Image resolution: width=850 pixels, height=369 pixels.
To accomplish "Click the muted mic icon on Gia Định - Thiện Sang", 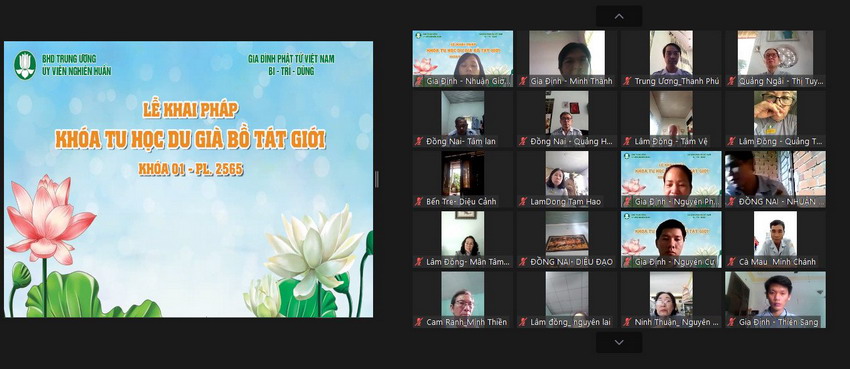I will point(731,322).
